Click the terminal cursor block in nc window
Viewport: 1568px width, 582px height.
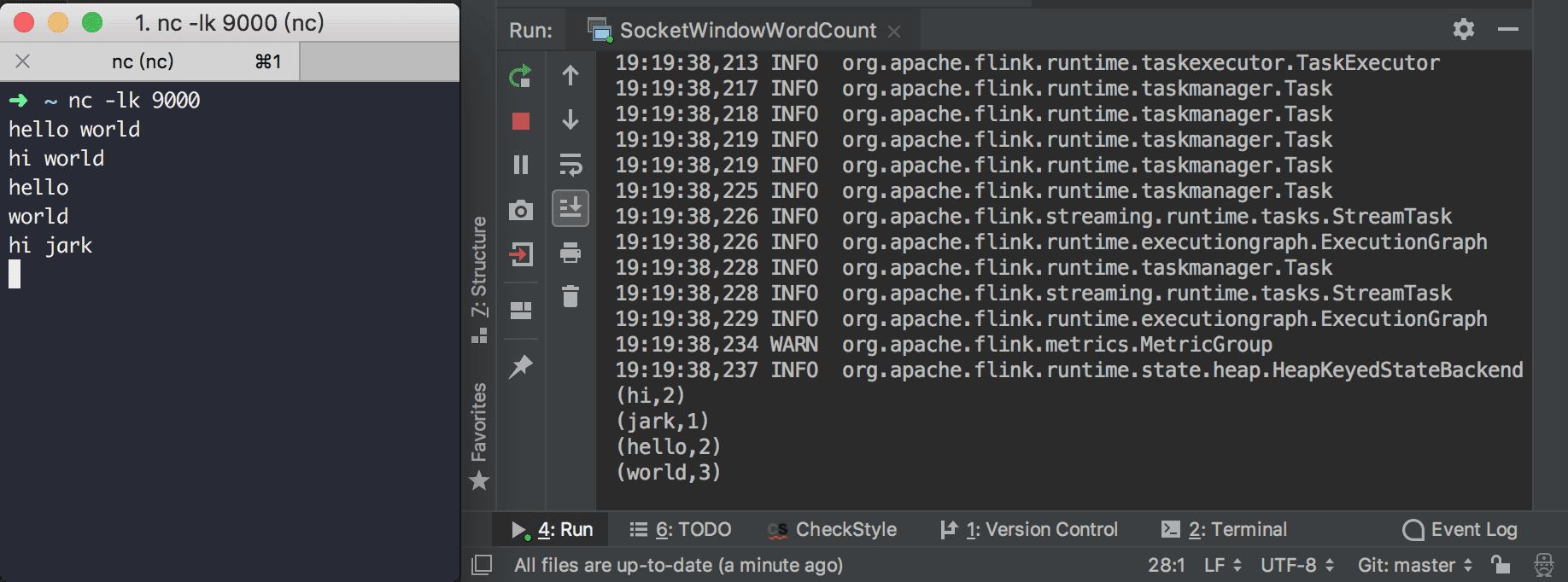(x=15, y=275)
